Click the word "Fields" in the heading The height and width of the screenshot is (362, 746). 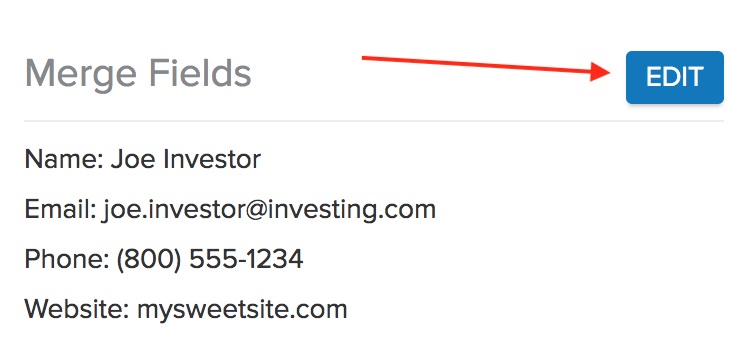coord(200,73)
